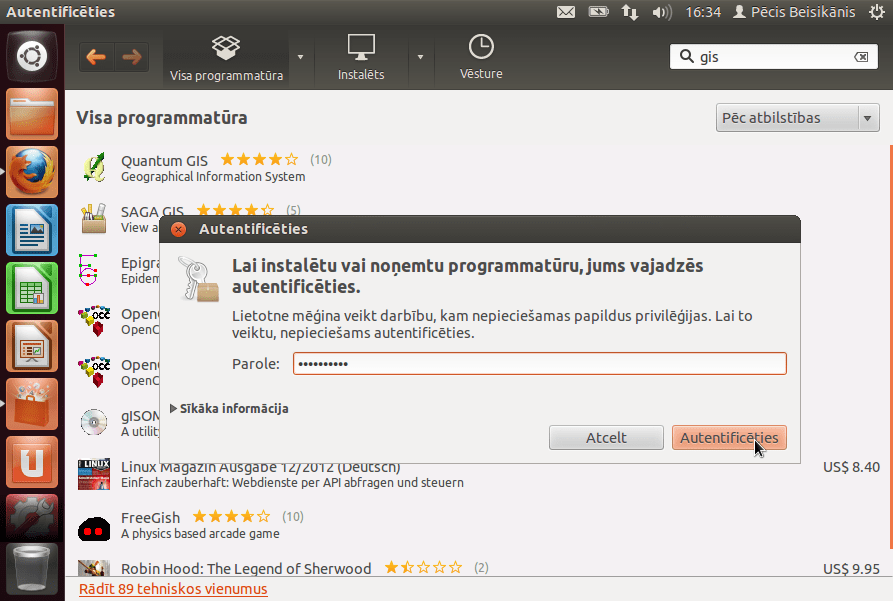Viewport: 893px width, 601px height.
Task: Click the US$ 9.95 price
Action: pos(851,569)
